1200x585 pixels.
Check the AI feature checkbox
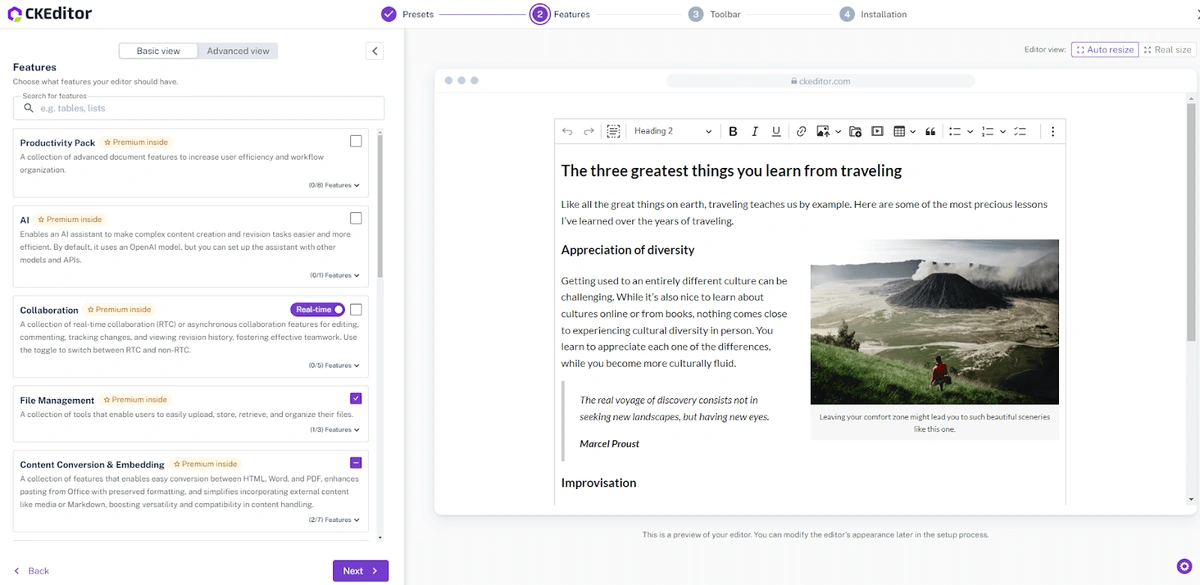pyautogui.click(x=356, y=218)
